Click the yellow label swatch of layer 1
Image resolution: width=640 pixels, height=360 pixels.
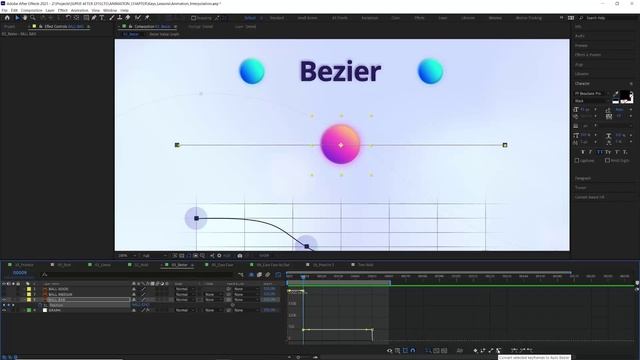click(x=29, y=289)
